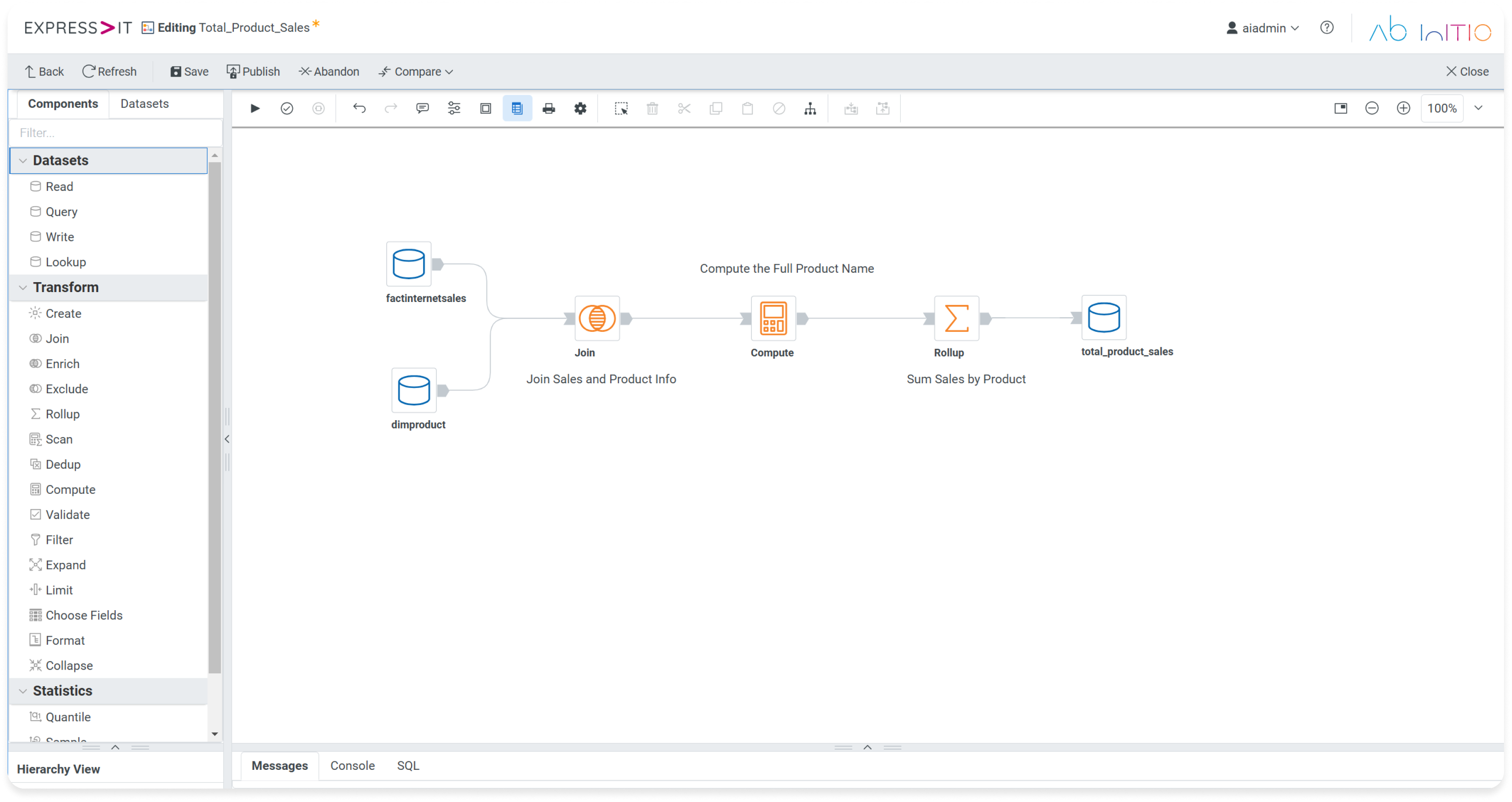Undo the last canvas action

(x=359, y=108)
